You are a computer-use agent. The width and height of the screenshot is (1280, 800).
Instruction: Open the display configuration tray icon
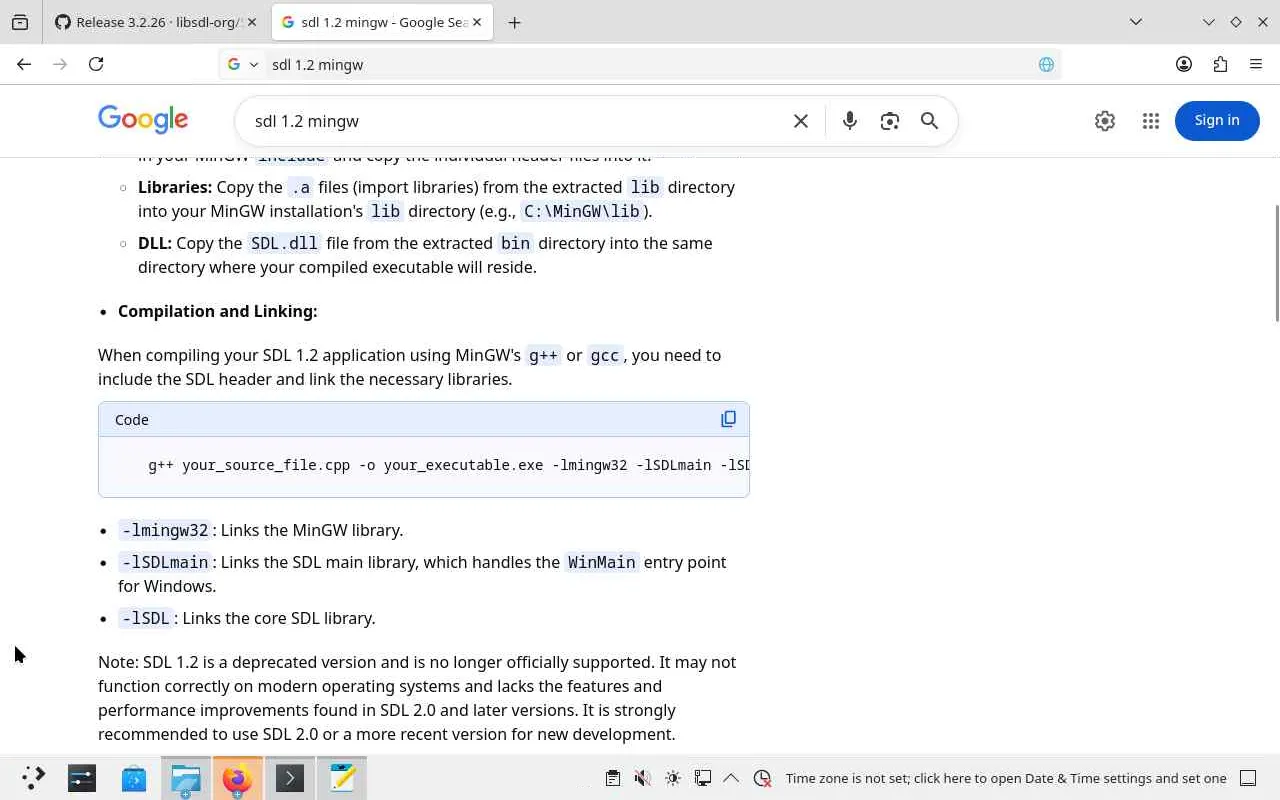click(703, 778)
